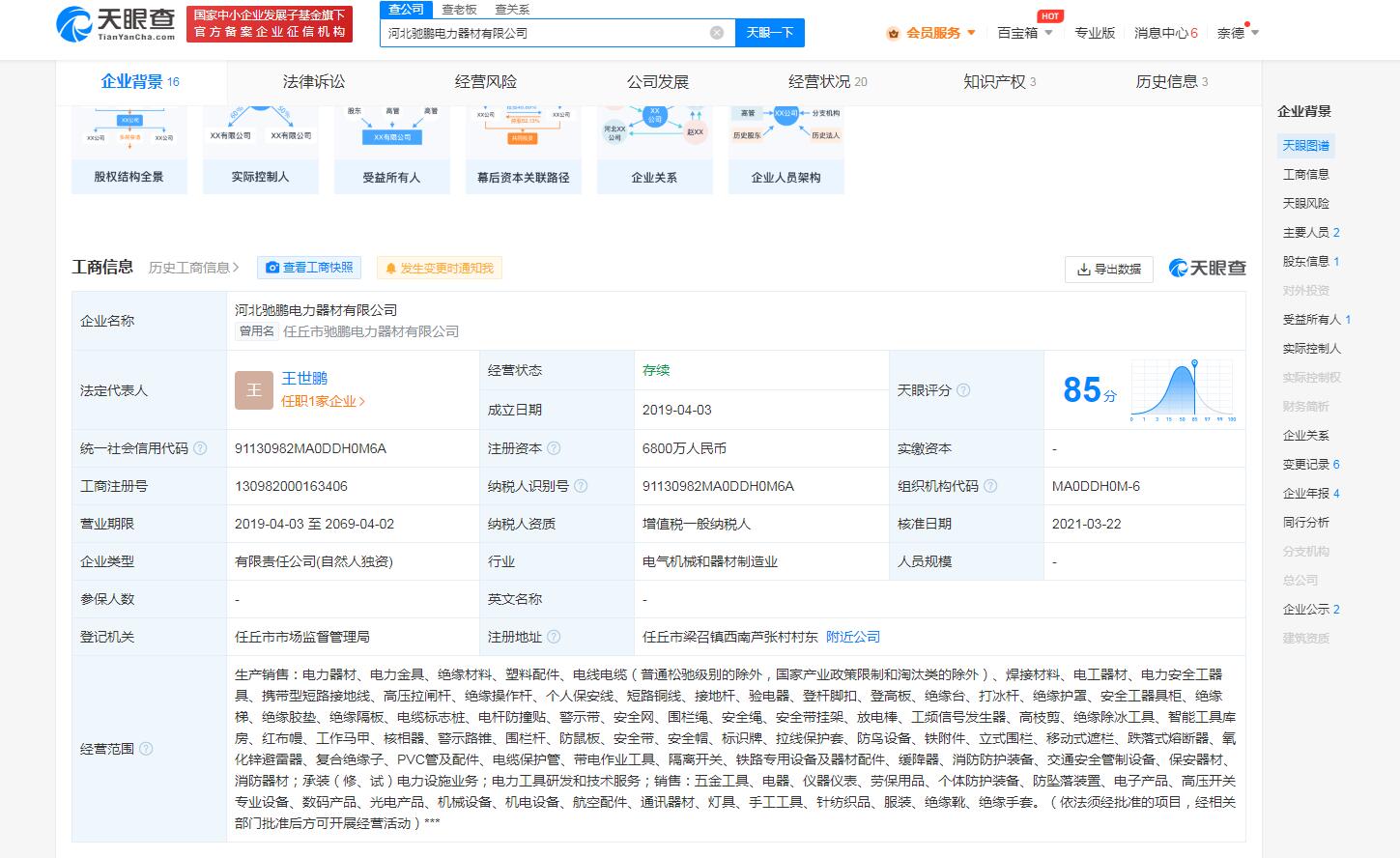1400x858 pixels.
Task: Select 实际控制人 in right sidebar
Action: point(1312,349)
